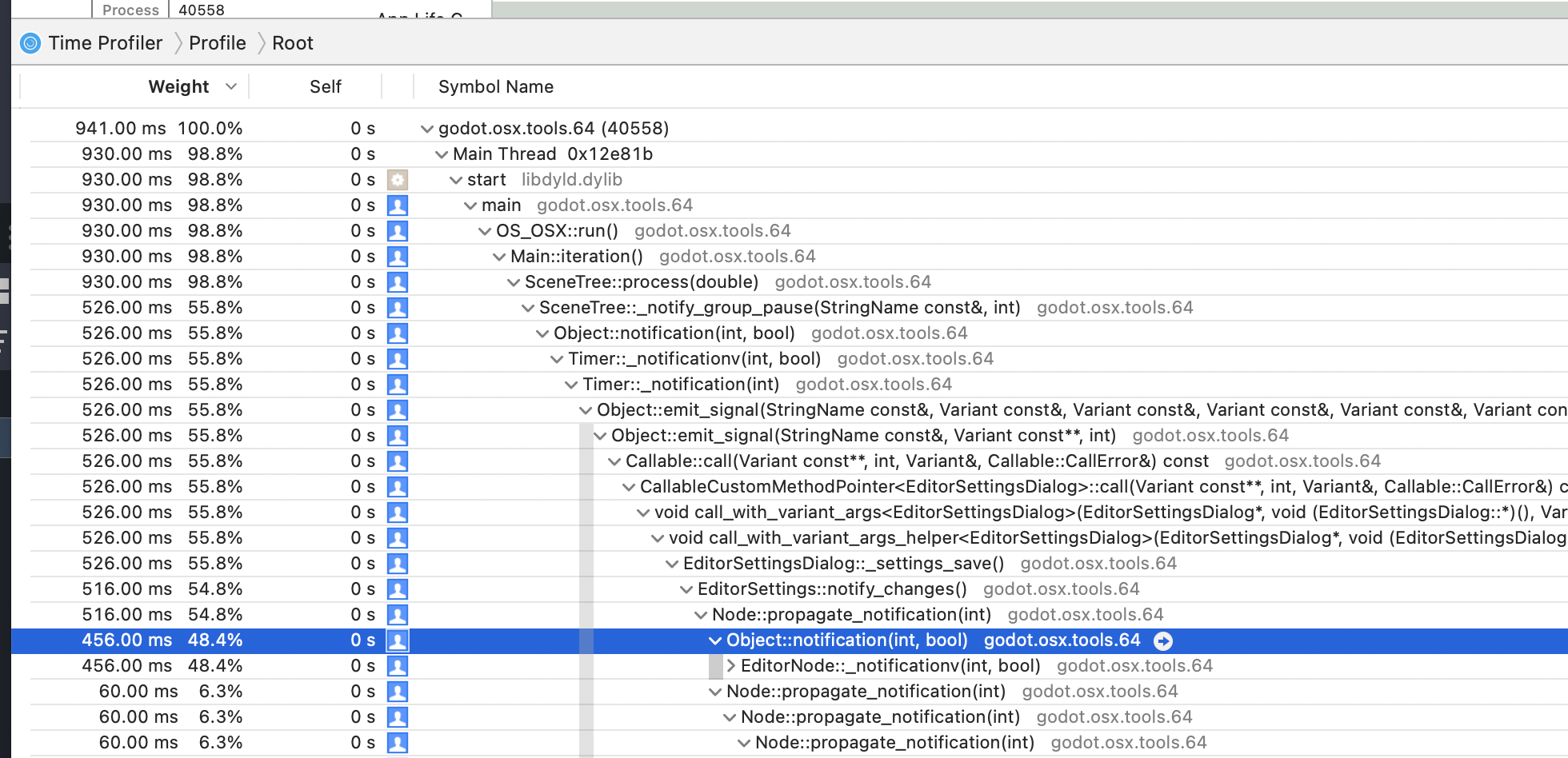Viewport: 1568px width, 758px height.
Task: Click the person icon beside SceneTree::process row
Action: 398,281
